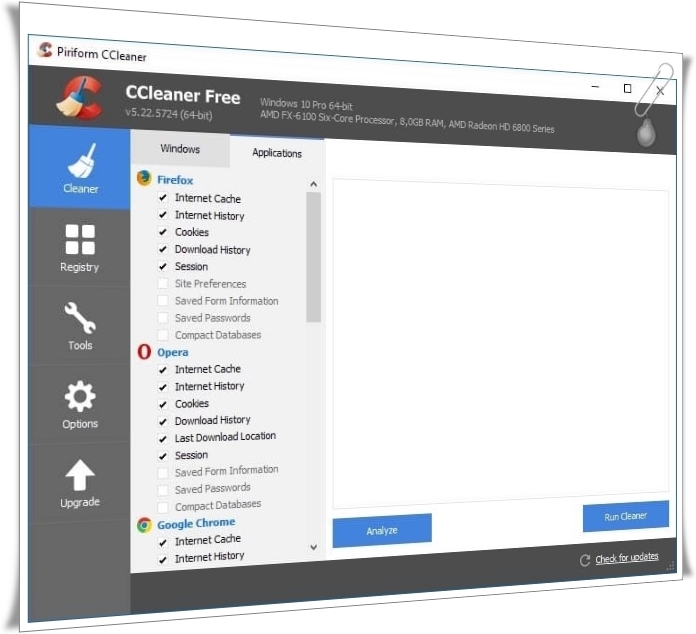Select the Opera group heading
Viewport: 696px width, 634px height.
173,353
